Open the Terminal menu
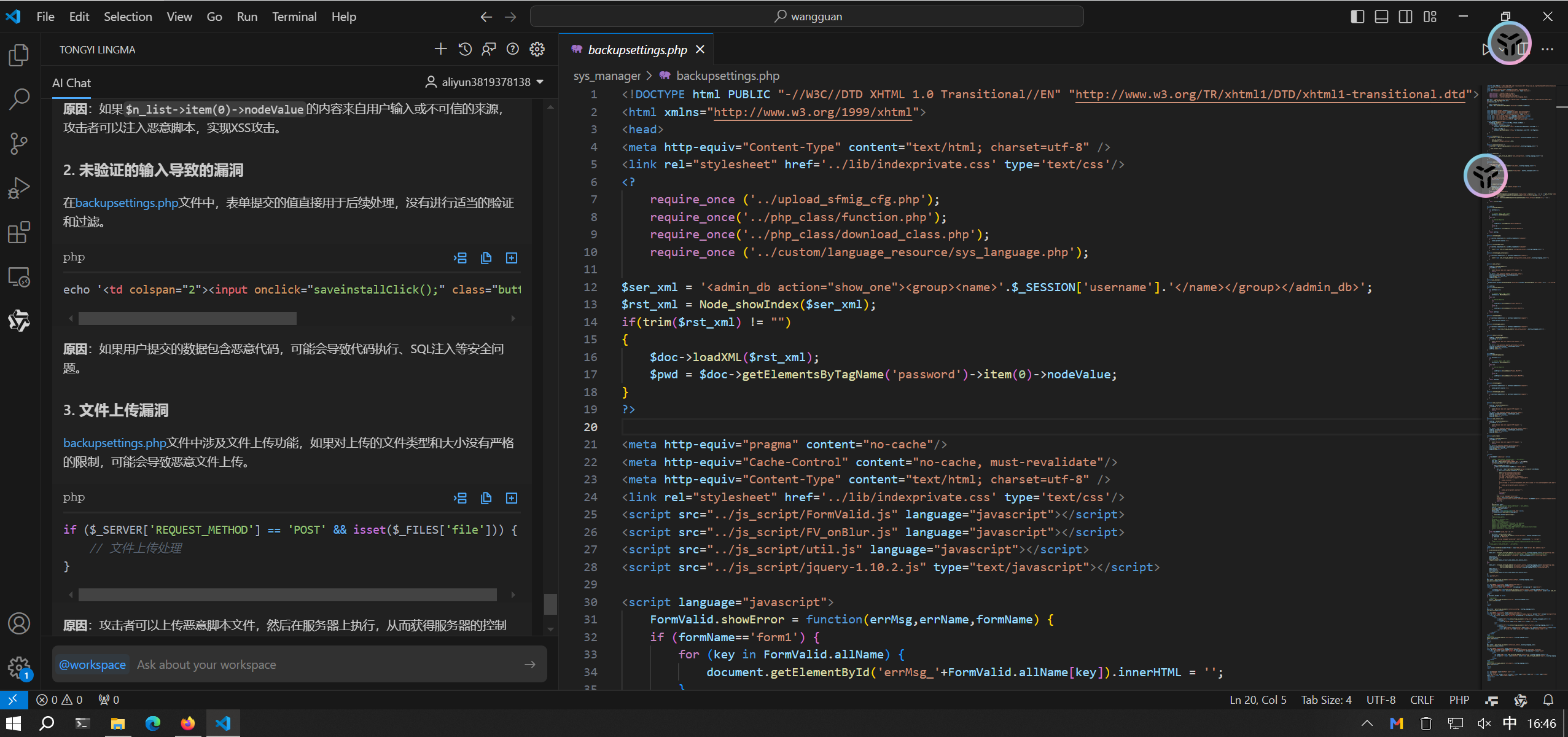This screenshot has width=1568, height=737. click(x=294, y=17)
